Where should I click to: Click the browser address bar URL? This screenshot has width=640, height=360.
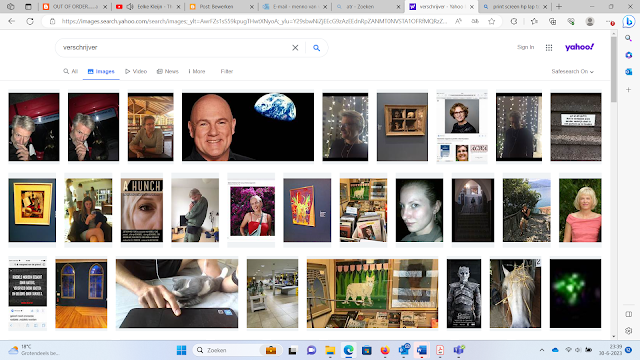click(254, 21)
